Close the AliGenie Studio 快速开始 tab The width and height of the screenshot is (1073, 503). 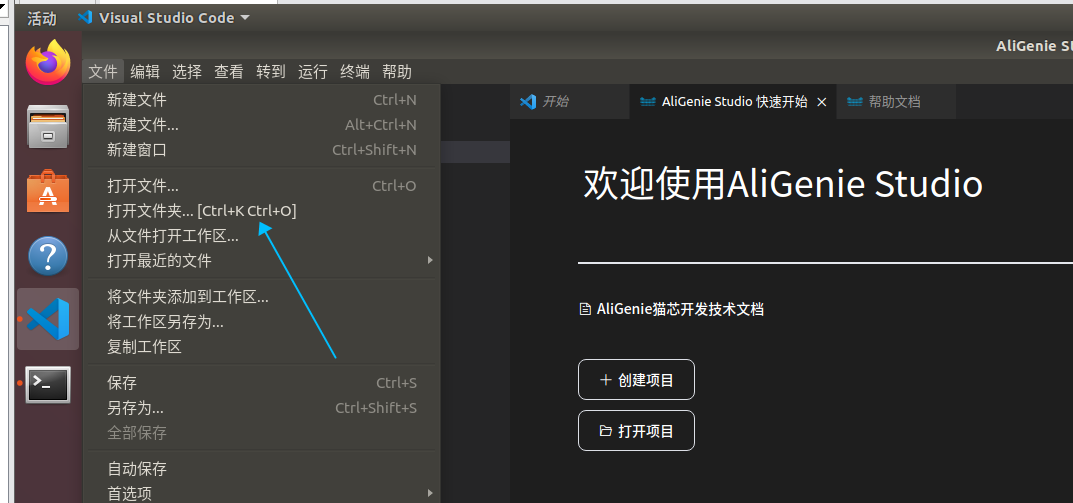pos(823,102)
